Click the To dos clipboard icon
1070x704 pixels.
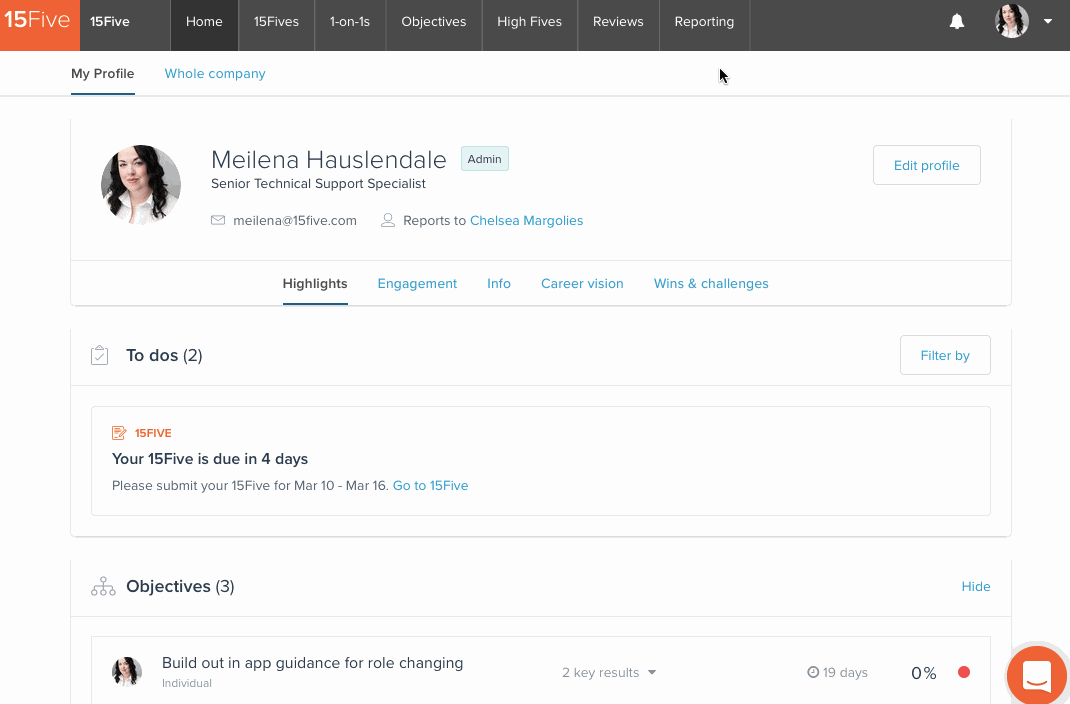pos(100,355)
